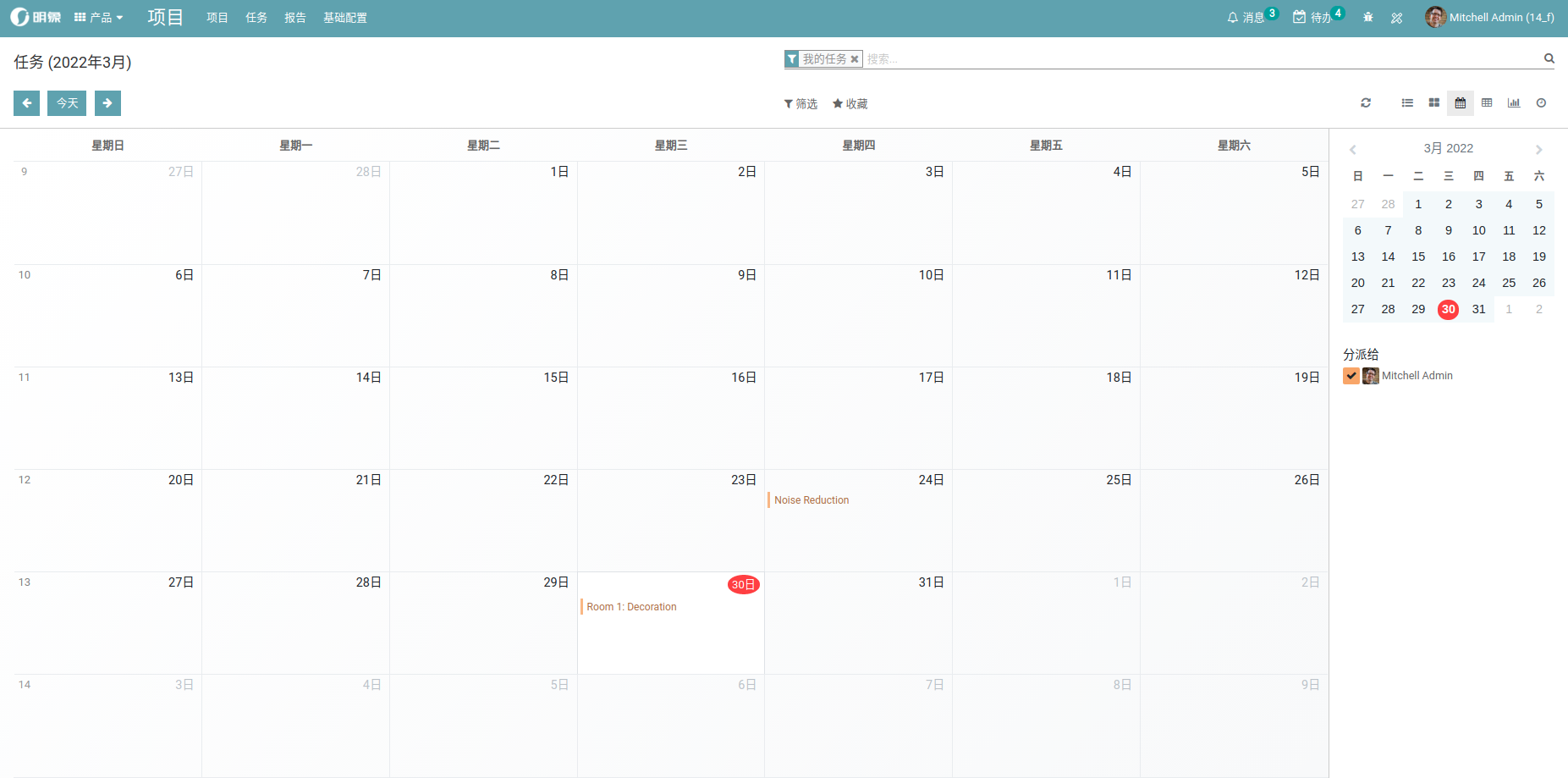Go to the next month with the arrow button
Image resolution: width=1568 pixels, height=778 pixels.
pyautogui.click(x=107, y=103)
